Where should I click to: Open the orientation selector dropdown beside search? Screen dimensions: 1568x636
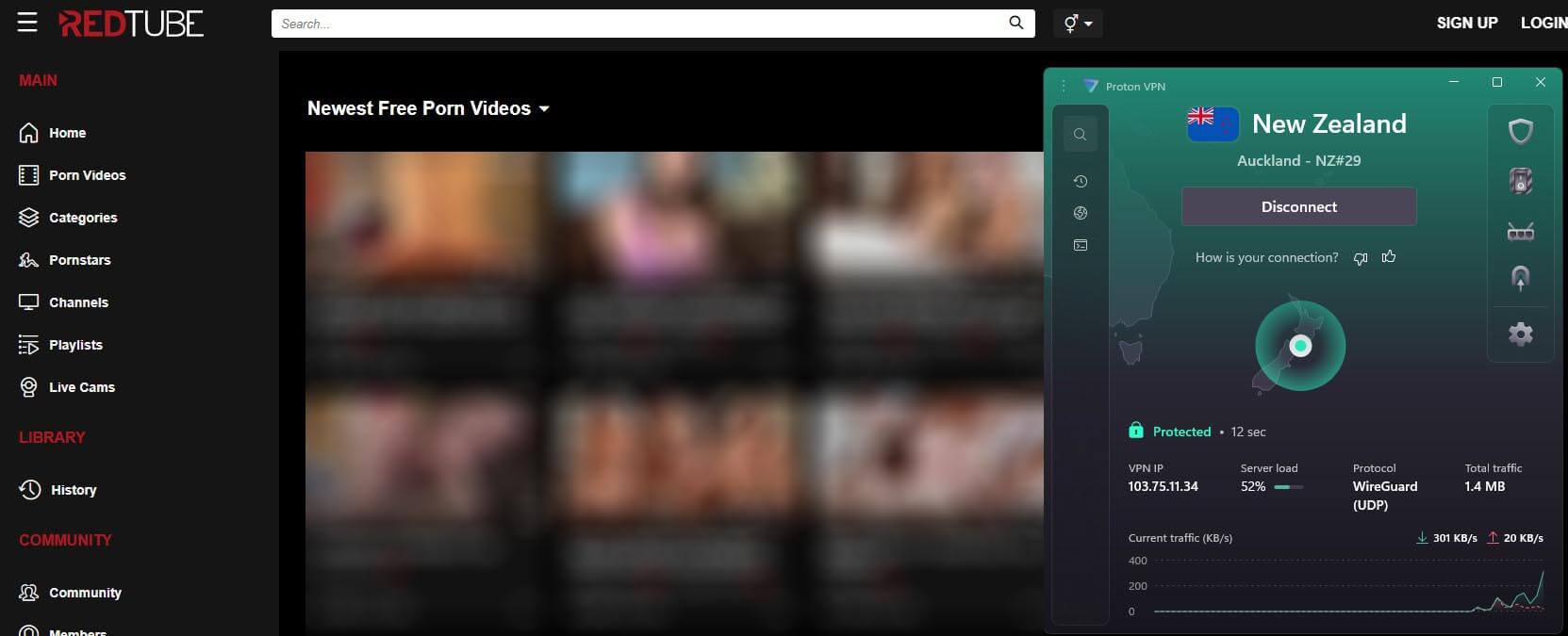coord(1078,24)
